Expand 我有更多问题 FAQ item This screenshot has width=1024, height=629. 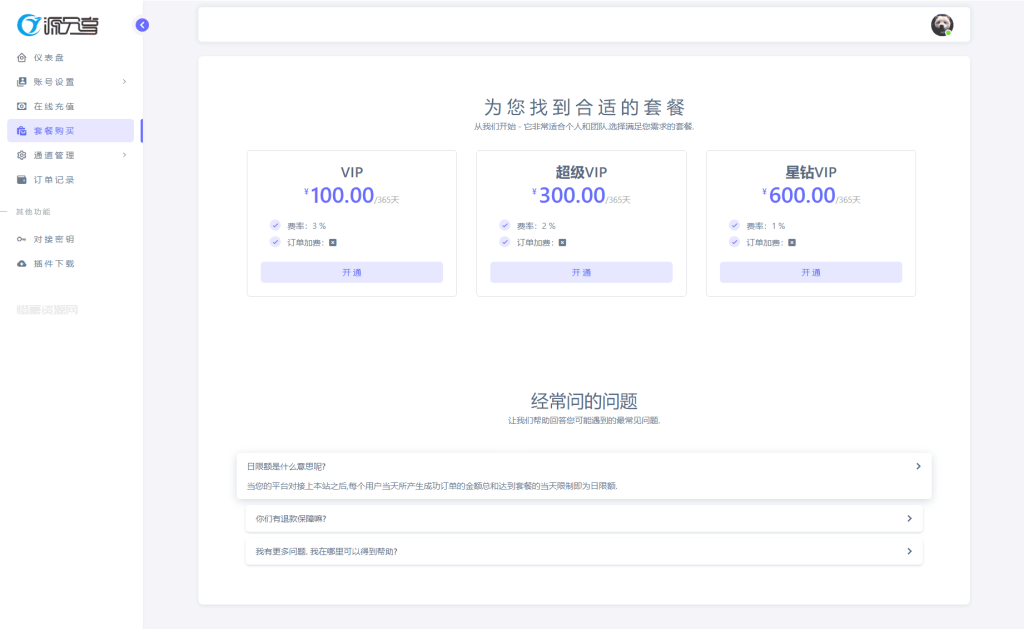point(584,551)
